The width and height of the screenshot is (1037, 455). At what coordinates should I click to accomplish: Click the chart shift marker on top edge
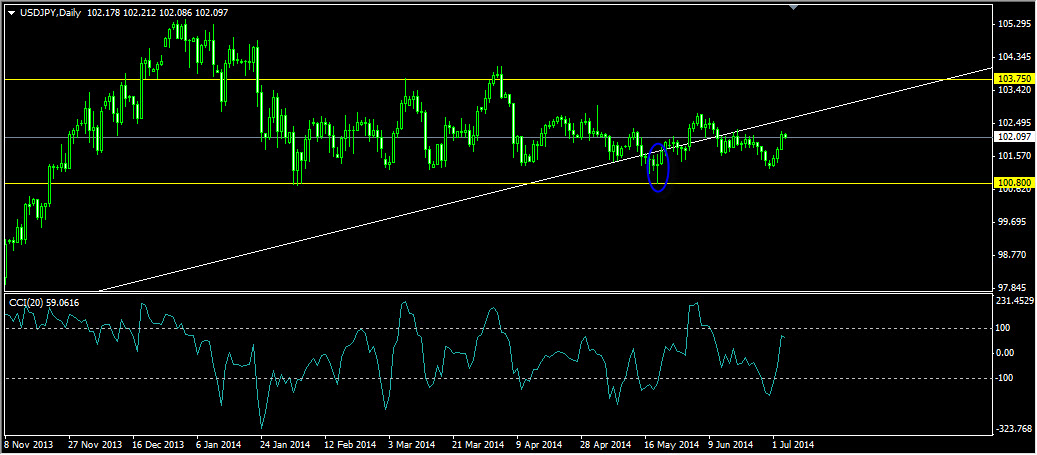click(x=793, y=8)
